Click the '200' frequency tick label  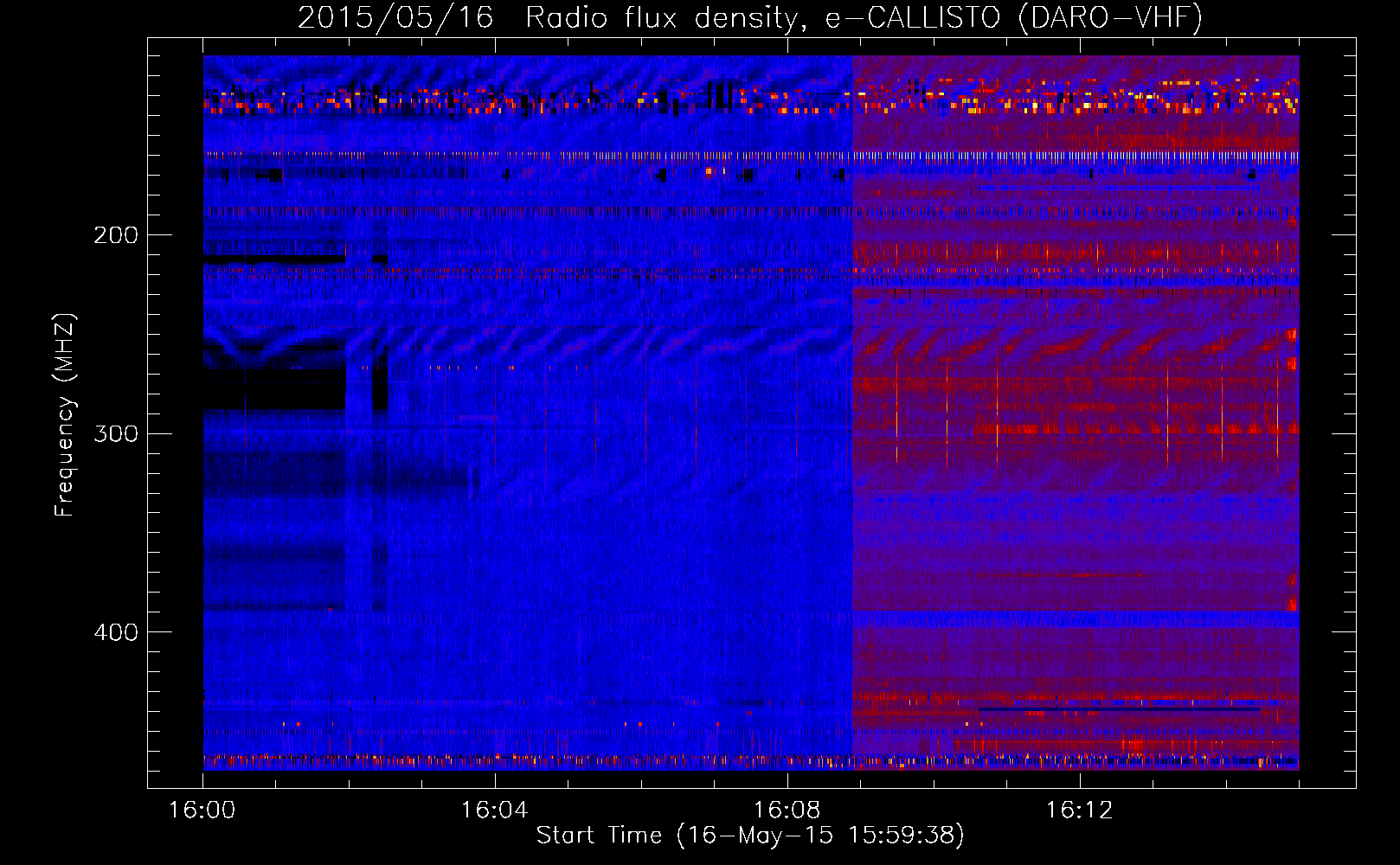point(116,235)
